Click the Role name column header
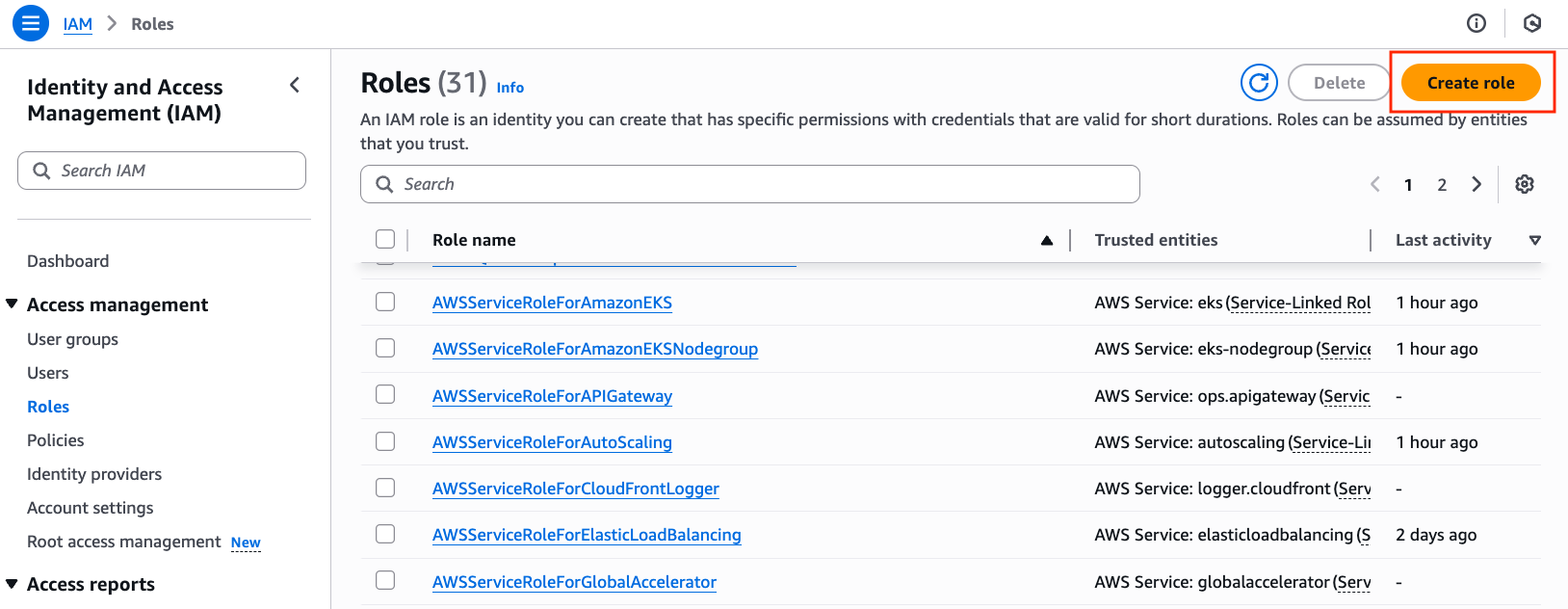The image size is (1568, 609). tap(474, 240)
